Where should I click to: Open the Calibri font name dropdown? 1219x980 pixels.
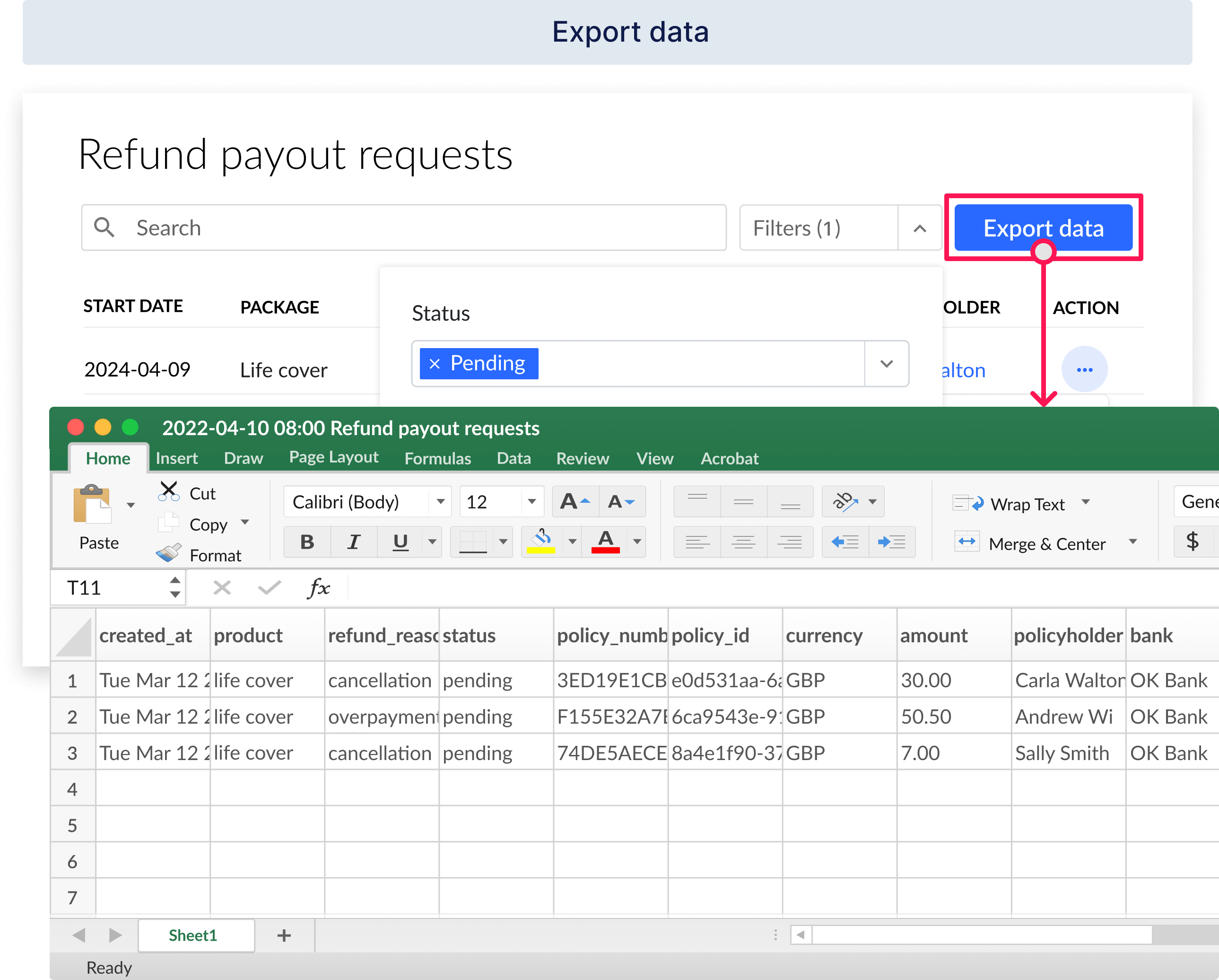pos(440,502)
